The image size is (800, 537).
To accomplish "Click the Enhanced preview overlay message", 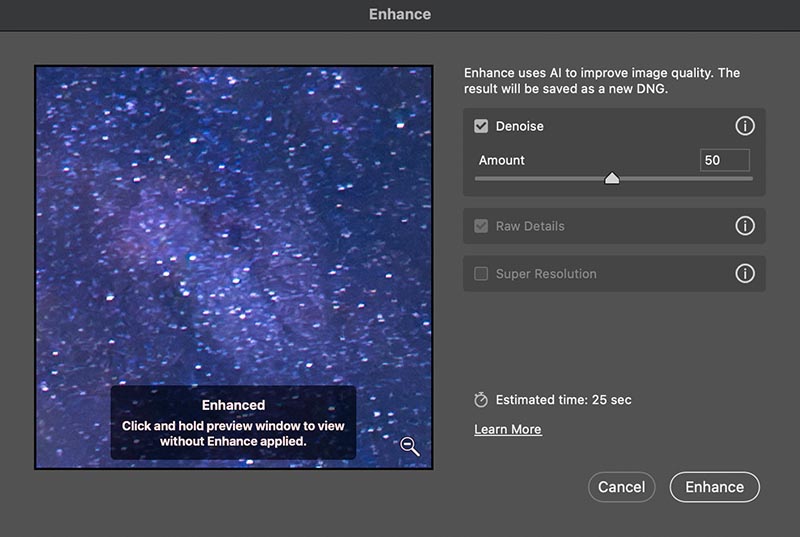I will [x=233, y=423].
